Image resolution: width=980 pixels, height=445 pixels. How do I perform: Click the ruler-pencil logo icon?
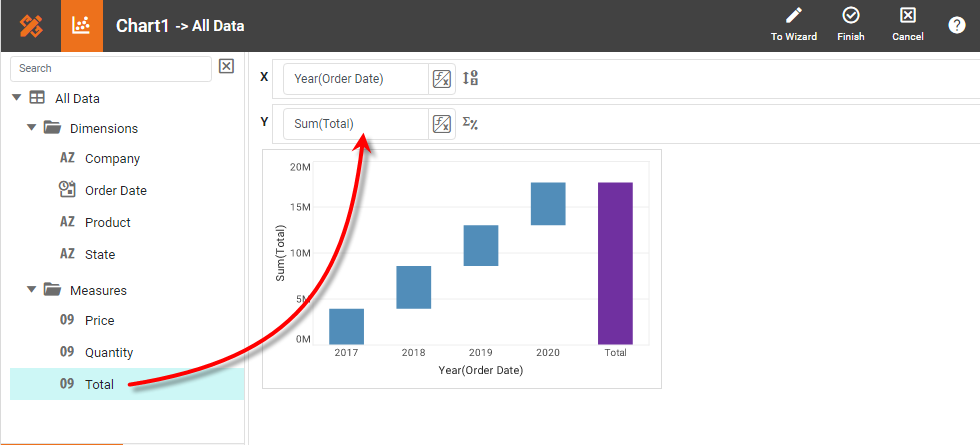pyautogui.click(x=30, y=26)
